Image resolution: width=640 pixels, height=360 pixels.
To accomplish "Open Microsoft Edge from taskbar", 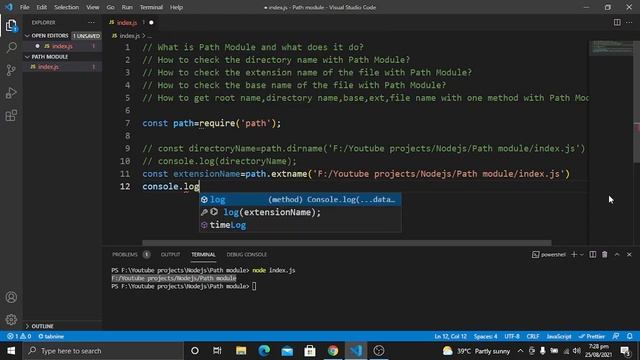I will (264, 351).
